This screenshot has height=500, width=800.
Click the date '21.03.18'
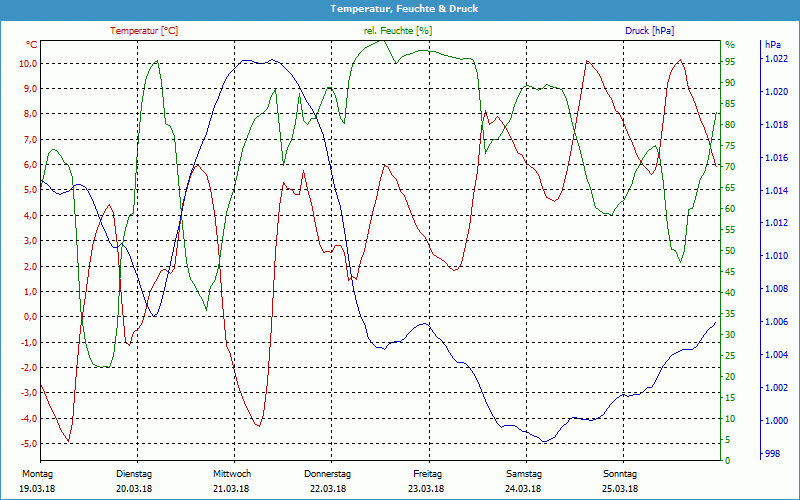coord(231,489)
